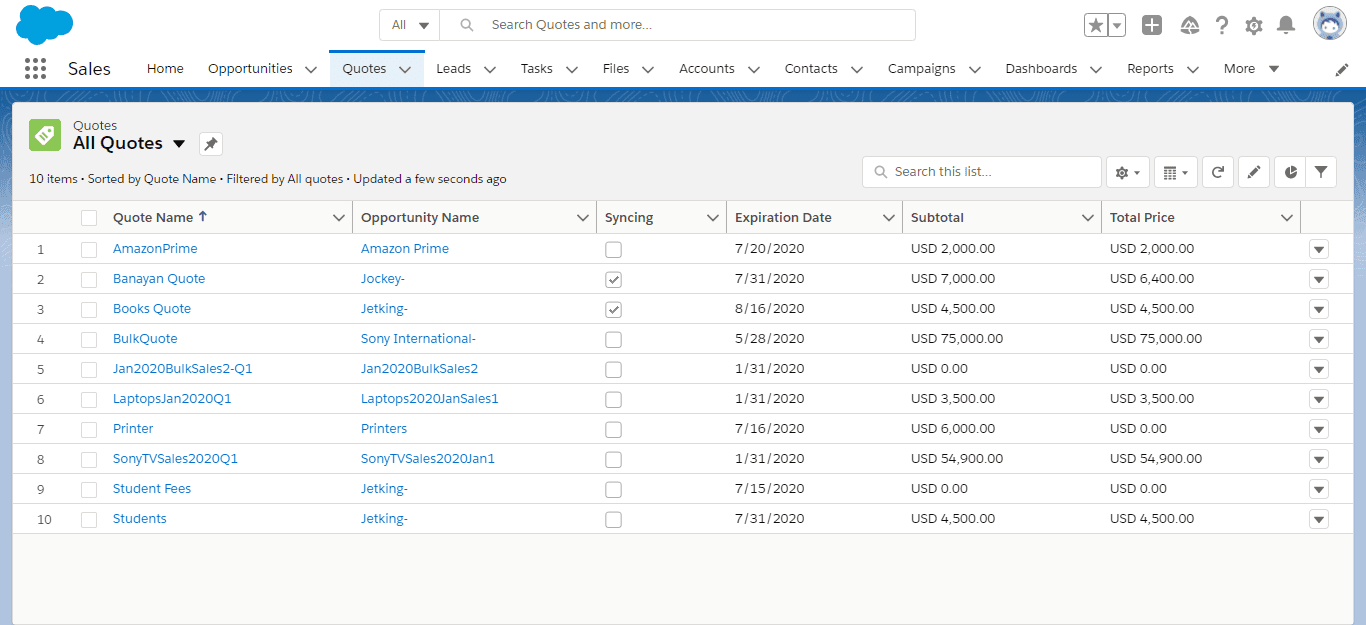Open the Accounts tab
The image size is (1366, 625).
pyautogui.click(x=707, y=69)
